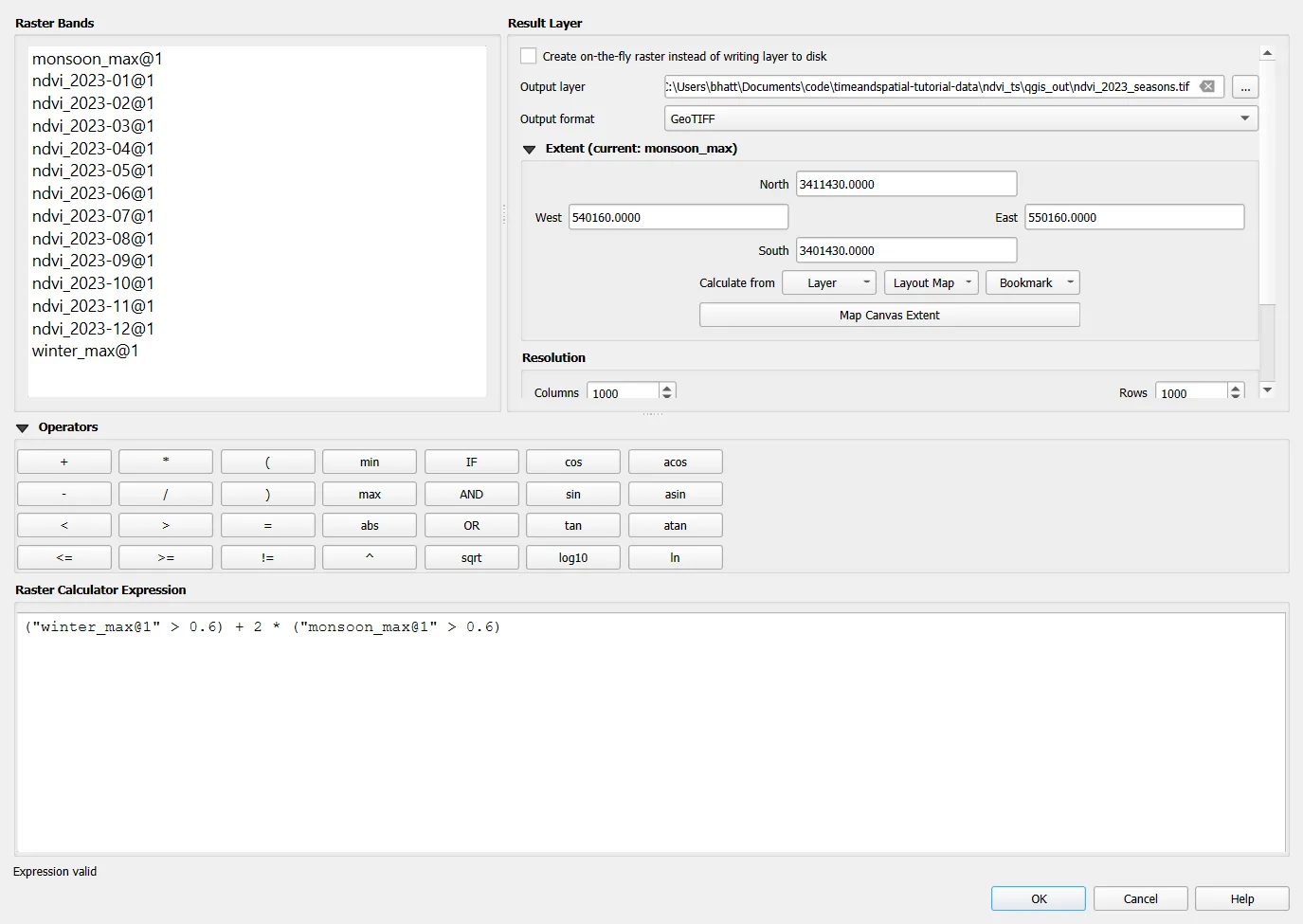Image resolution: width=1303 pixels, height=924 pixels.
Task: Select monsoon_max@1 raster band
Action: (98, 59)
